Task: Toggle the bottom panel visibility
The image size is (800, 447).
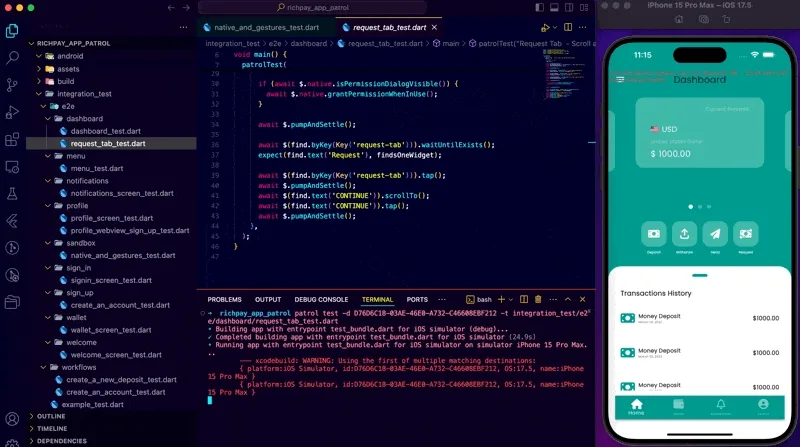Action: click(x=554, y=8)
